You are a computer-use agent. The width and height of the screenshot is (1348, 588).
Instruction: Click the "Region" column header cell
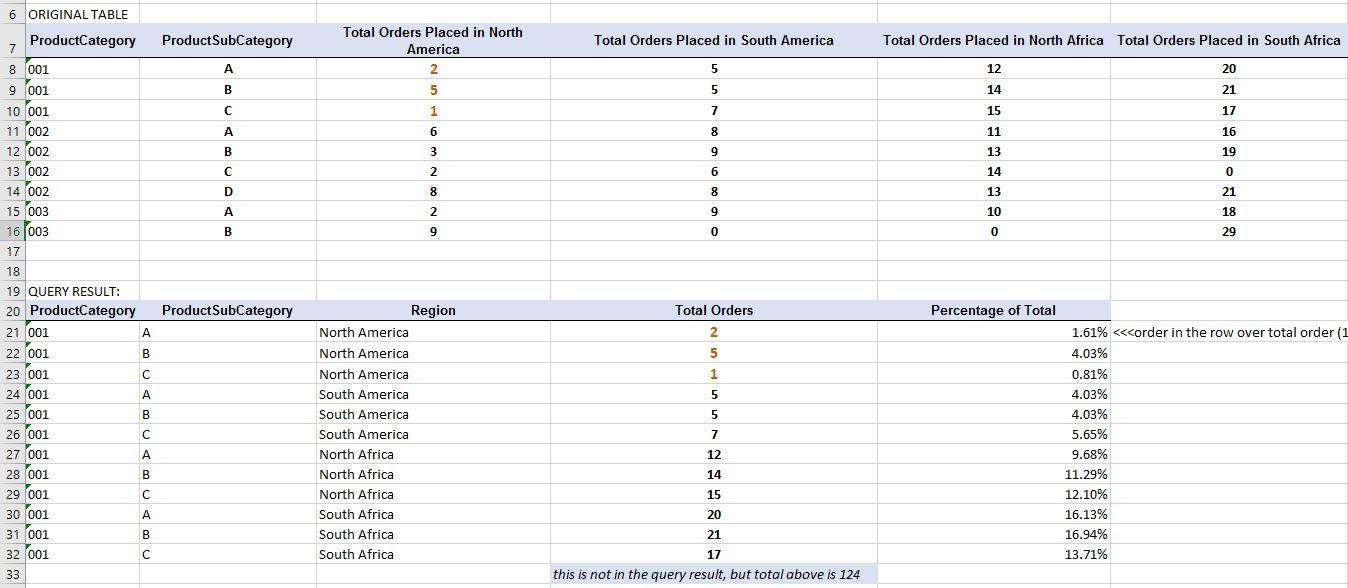(x=433, y=310)
